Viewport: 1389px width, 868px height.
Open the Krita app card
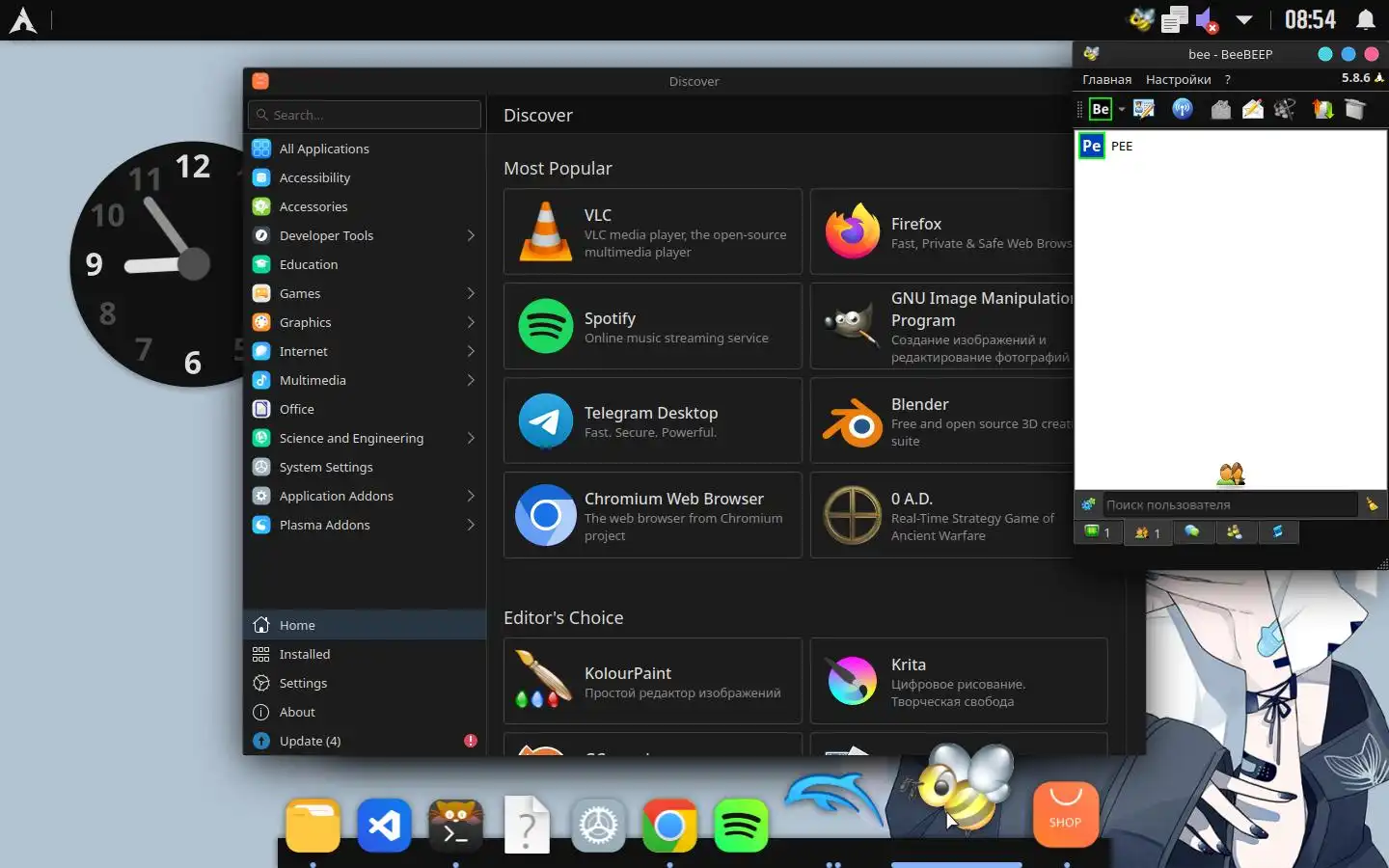tap(959, 681)
